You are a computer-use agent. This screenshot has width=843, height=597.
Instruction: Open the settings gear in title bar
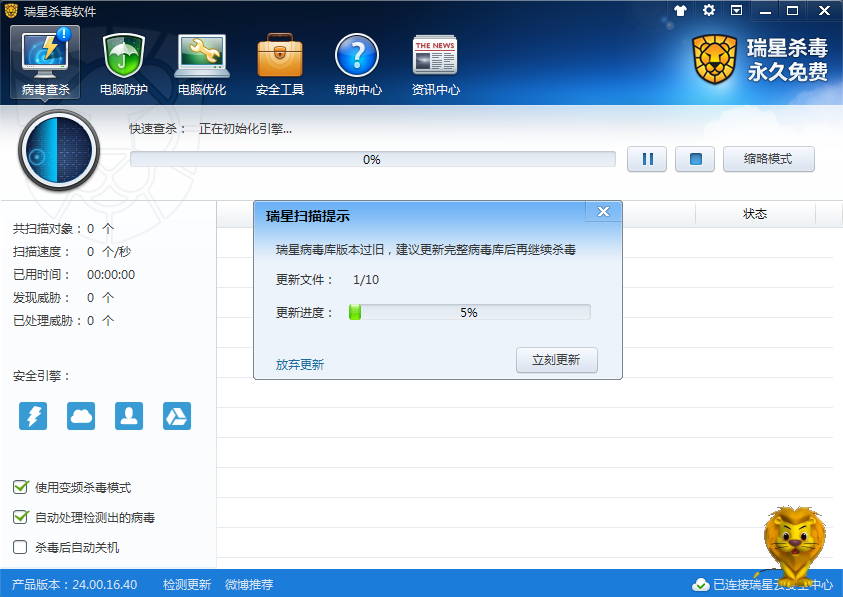(x=707, y=11)
